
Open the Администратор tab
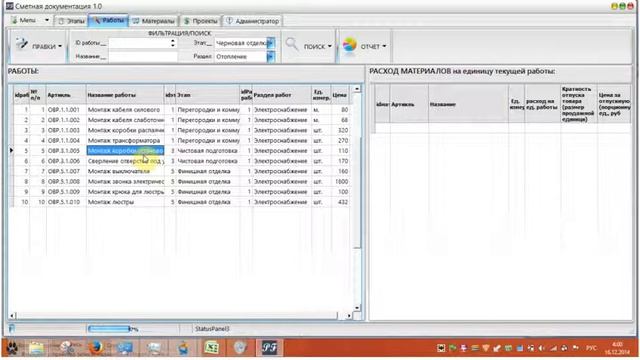click(x=253, y=21)
